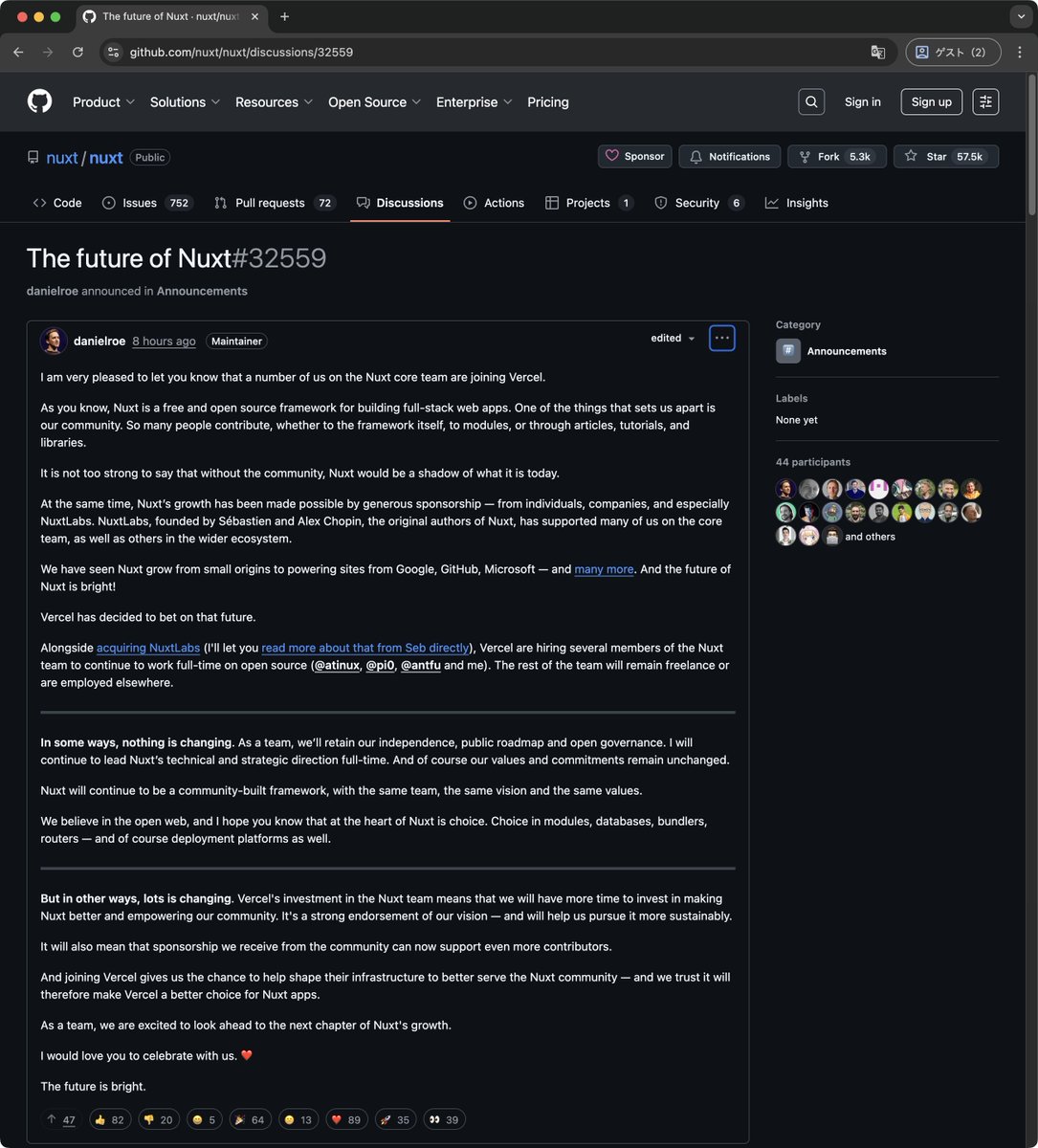The image size is (1038, 1148).
Task: Click the @antfu mention
Action: [421, 665]
